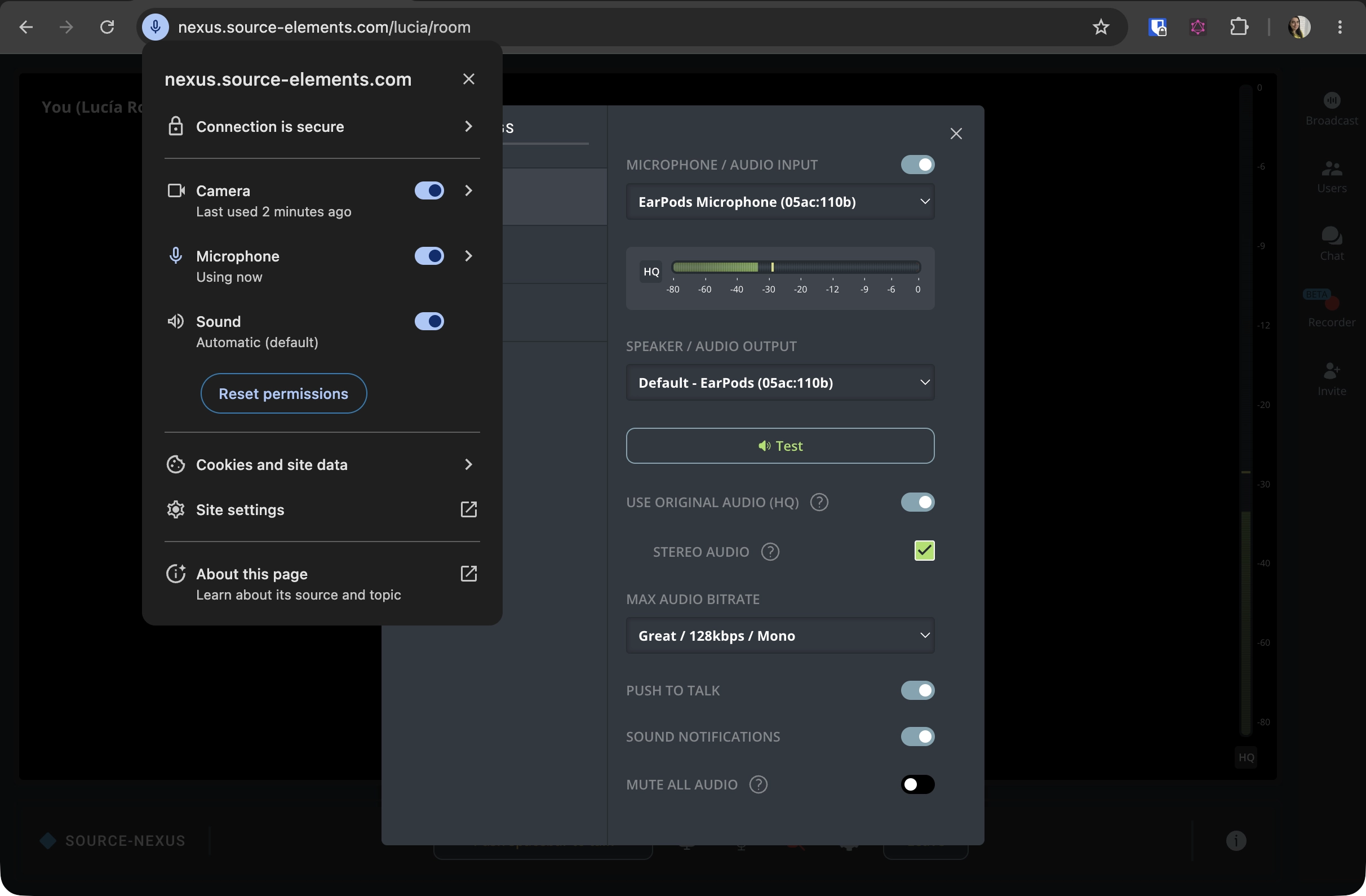Expand Cookies and site data chevron

[468, 464]
